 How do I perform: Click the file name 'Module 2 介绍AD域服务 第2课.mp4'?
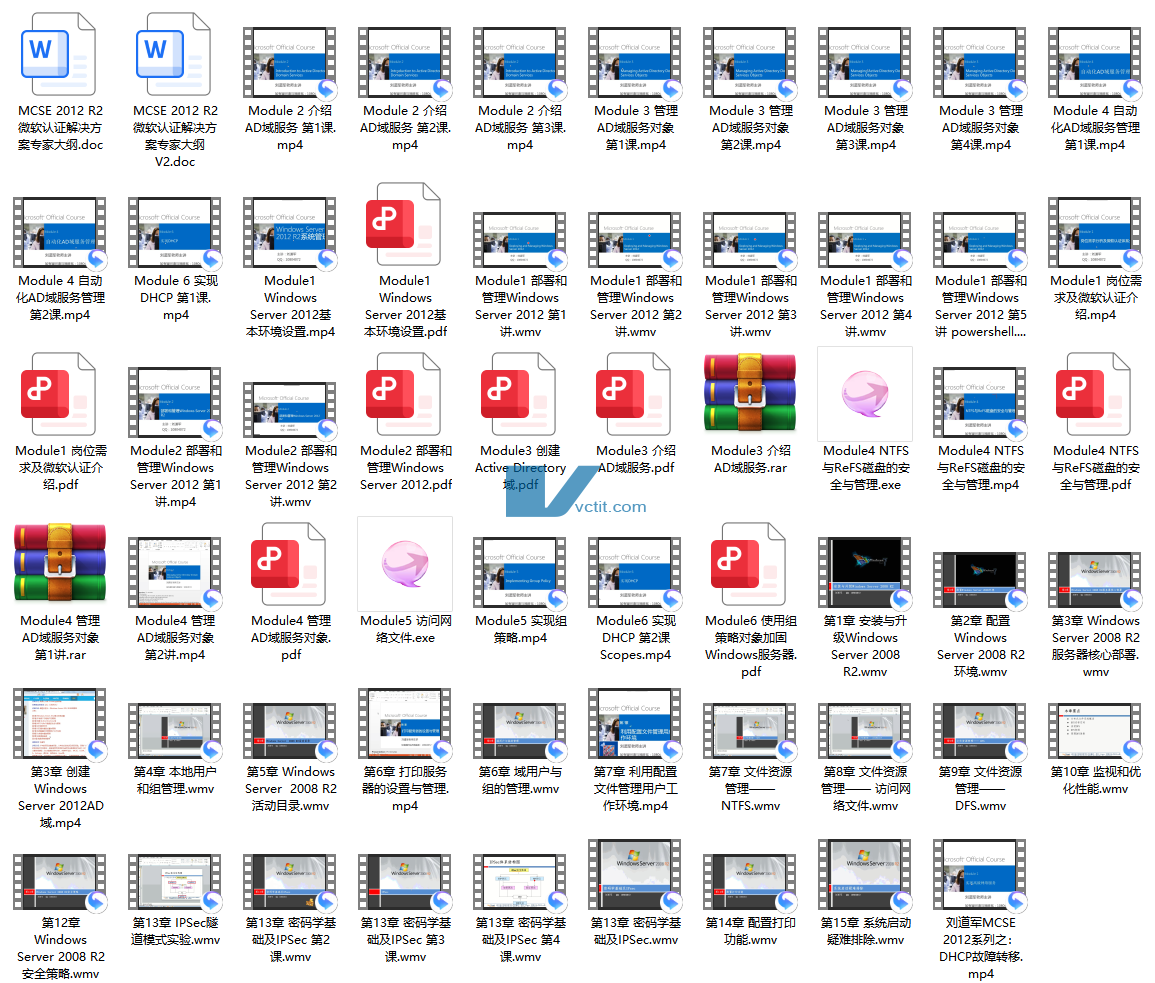405,127
